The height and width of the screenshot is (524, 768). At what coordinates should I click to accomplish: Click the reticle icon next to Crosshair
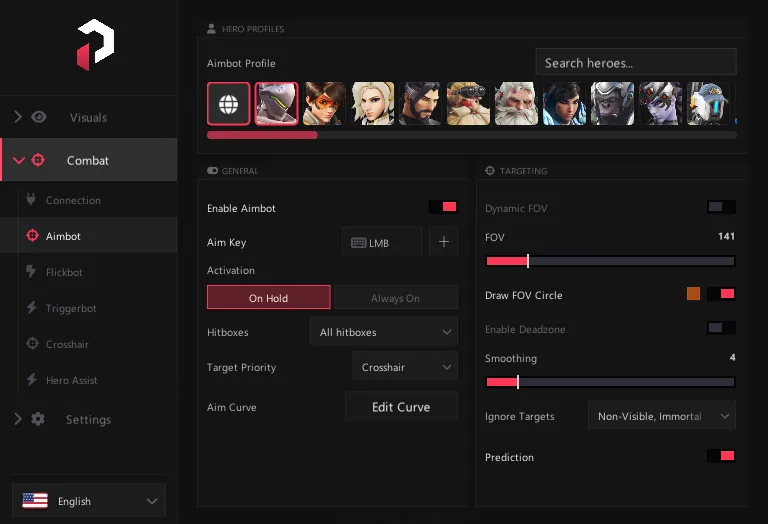[x=32, y=343]
